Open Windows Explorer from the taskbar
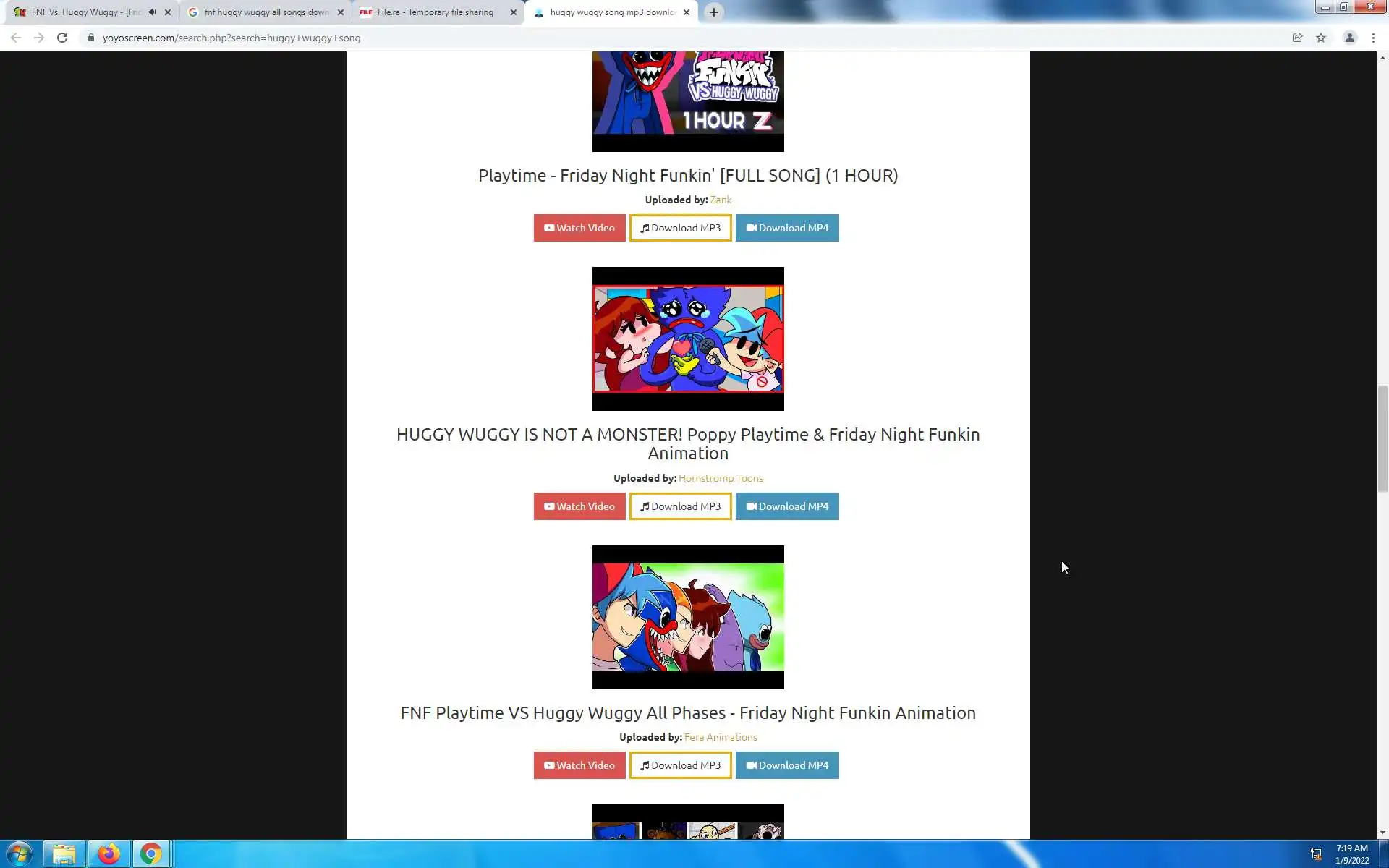The width and height of the screenshot is (1389, 868). click(x=64, y=854)
